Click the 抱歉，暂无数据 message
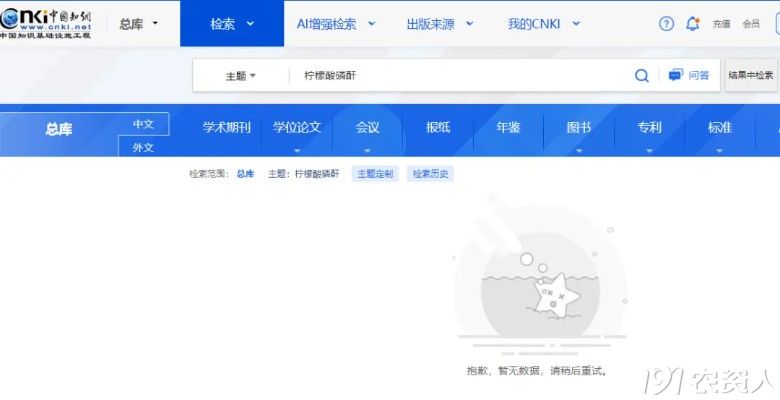 point(536,371)
